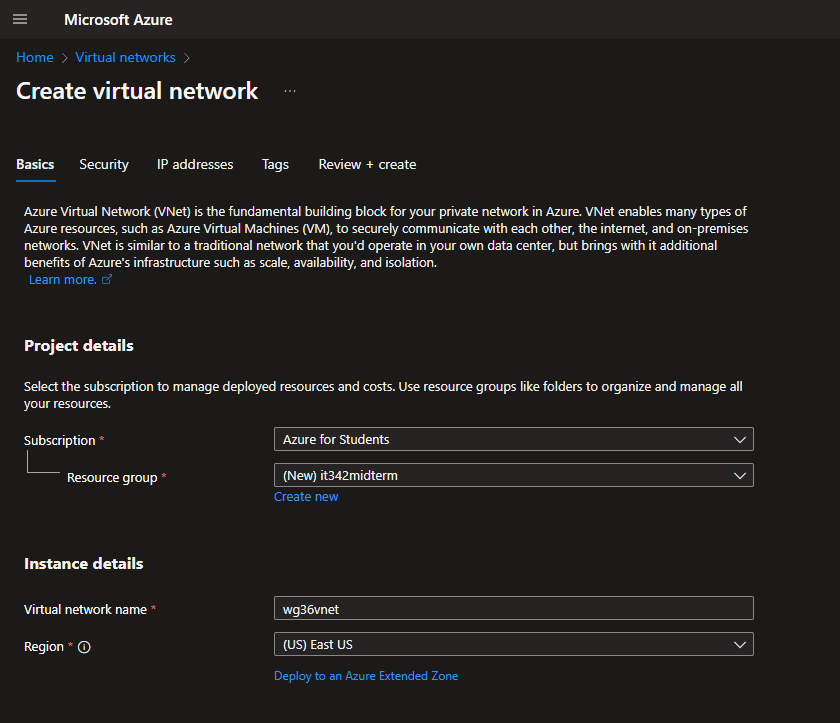840x723 pixels.
Task: Click the Microsoft Azure logo text
Action: coord(118,20)
